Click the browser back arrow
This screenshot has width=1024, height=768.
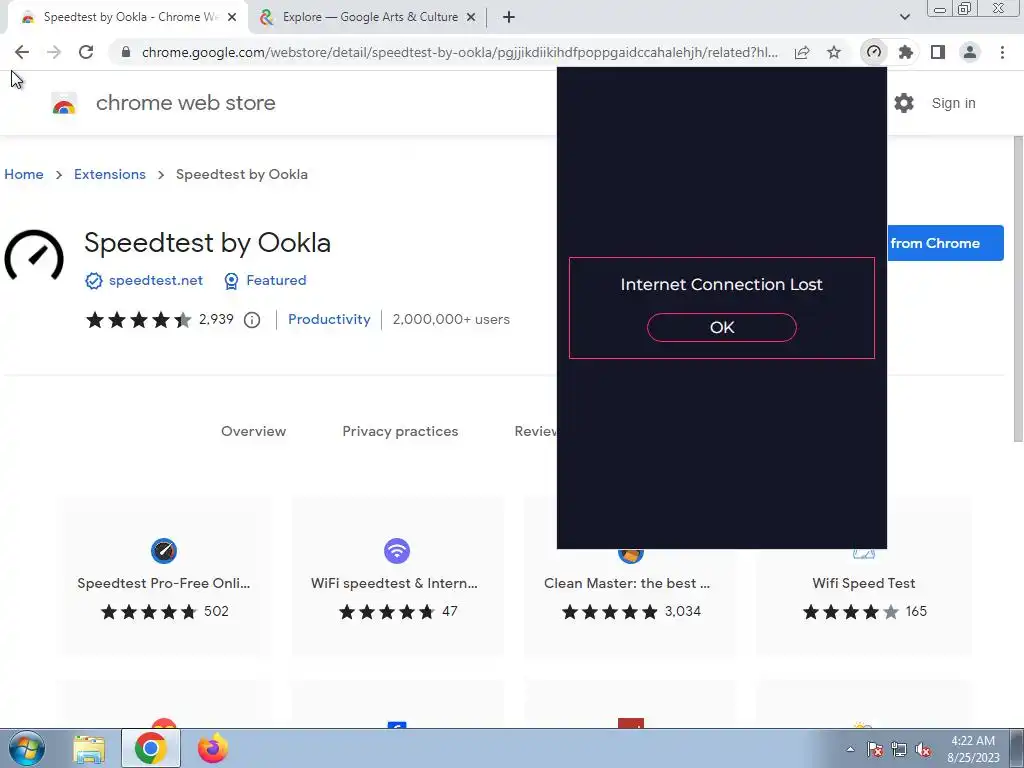22,52
